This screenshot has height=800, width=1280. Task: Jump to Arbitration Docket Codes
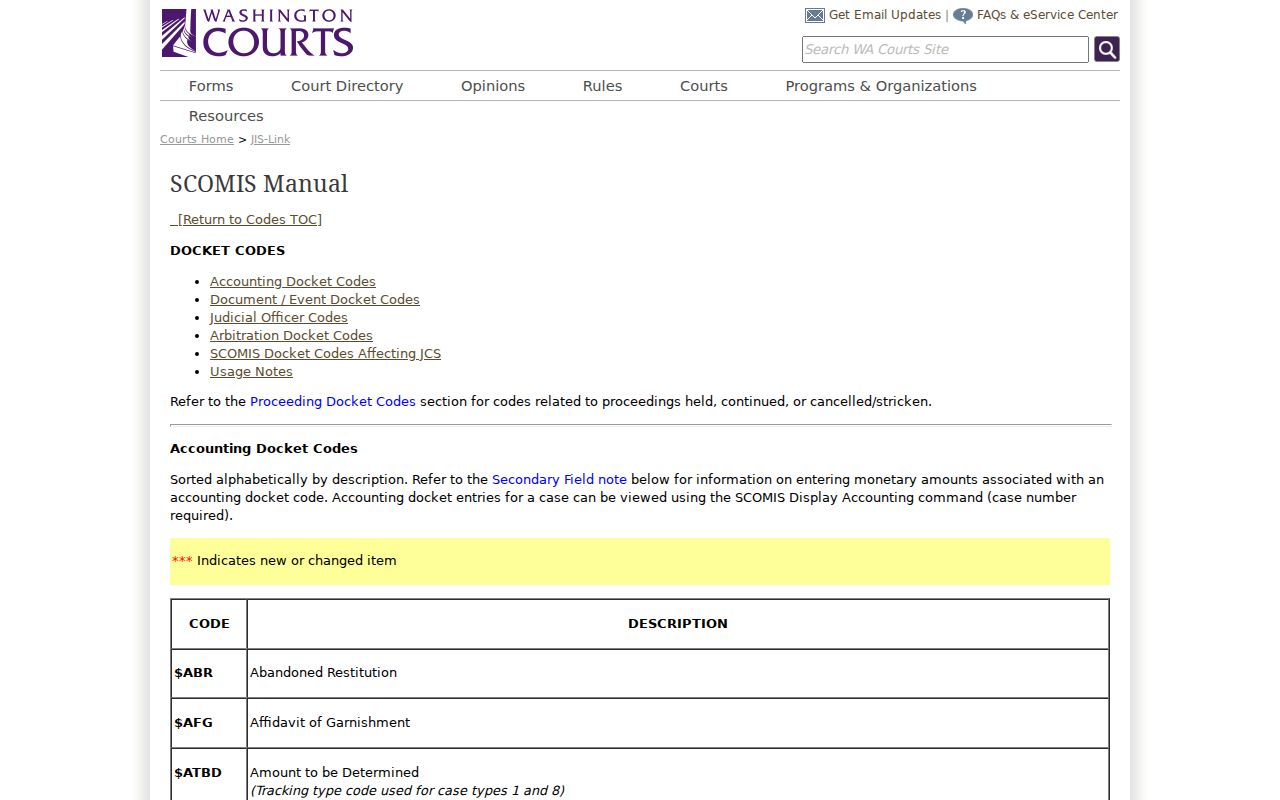pyautogui.click(x=291, y=336)
